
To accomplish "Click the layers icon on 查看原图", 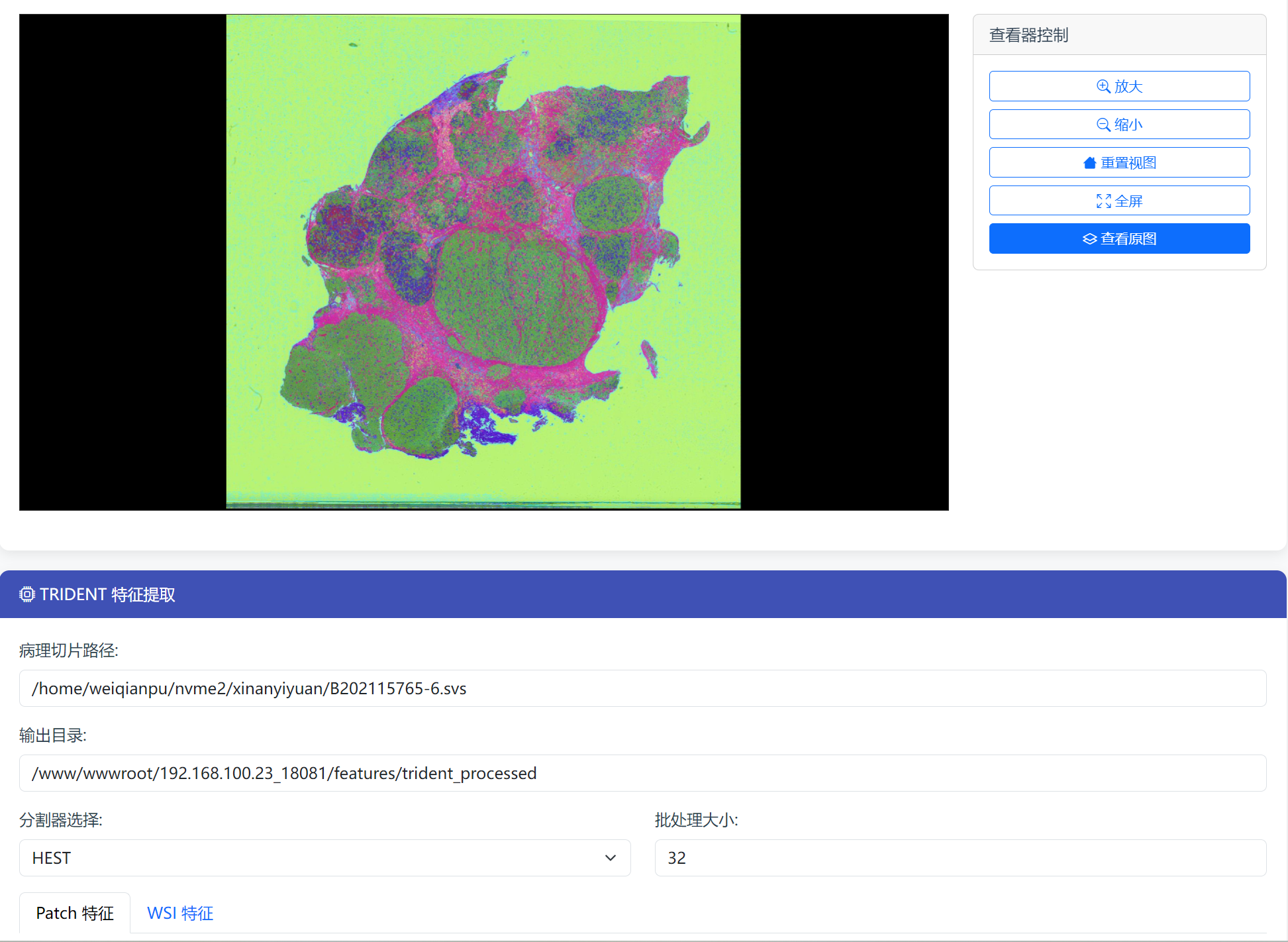I will pyautogui.click(x=1089, y=239).
